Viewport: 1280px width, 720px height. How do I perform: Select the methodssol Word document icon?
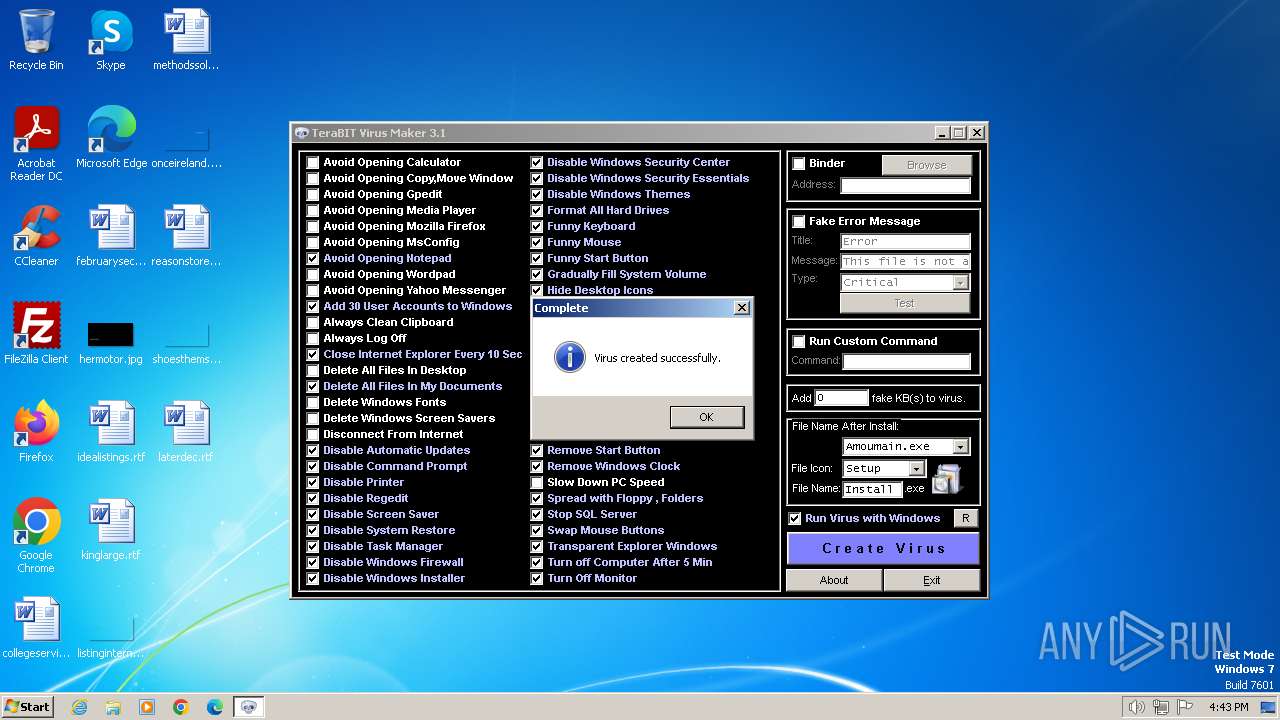pos(186,40)
